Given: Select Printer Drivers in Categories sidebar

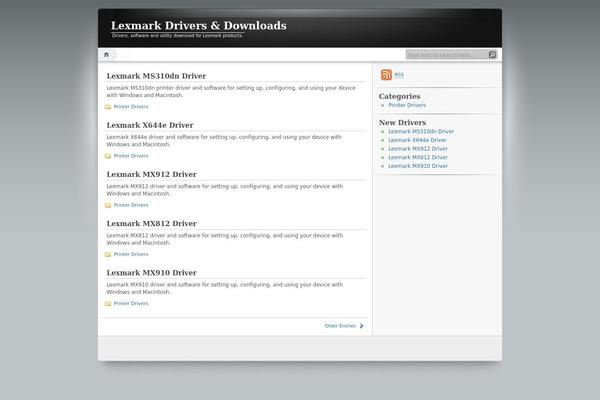Looking at the screenshot, I should 407,105.
